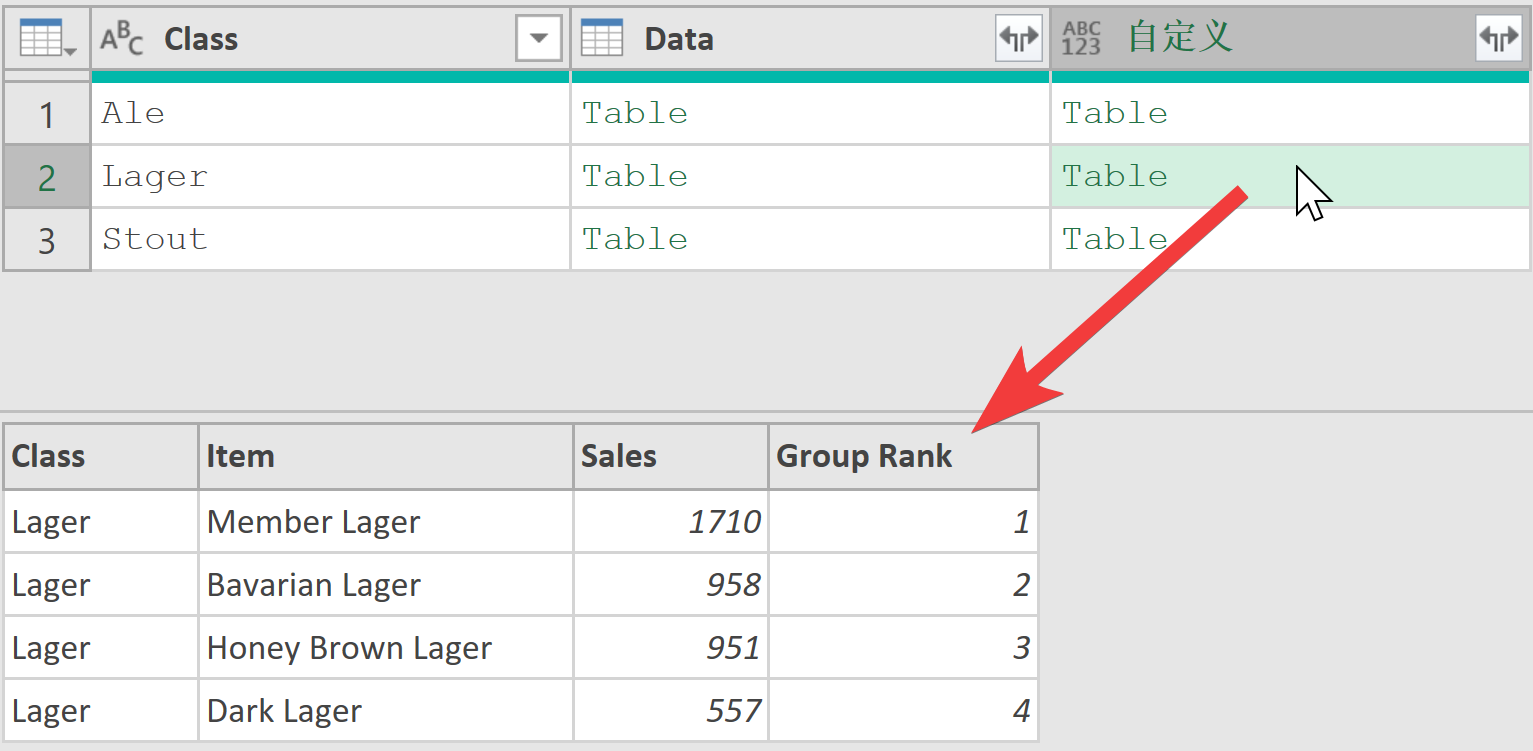1533x751 pixels.
Task: Open the Table link in Lager's Data cell
Action: [x=635, y=176]
